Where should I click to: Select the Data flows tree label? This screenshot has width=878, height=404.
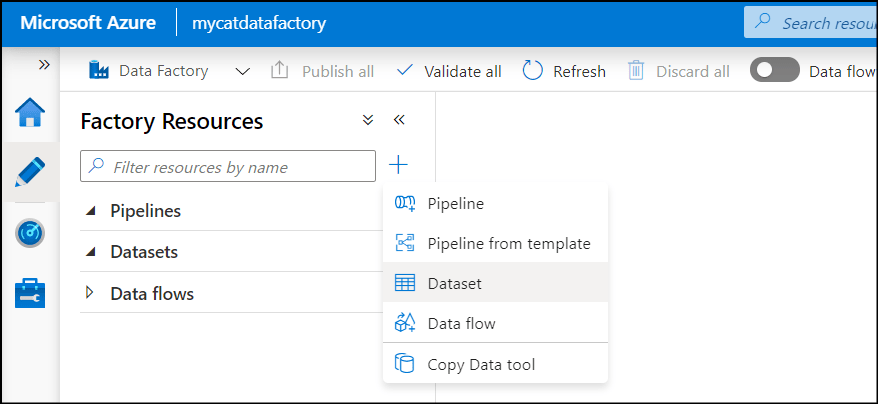pos(152,293)
